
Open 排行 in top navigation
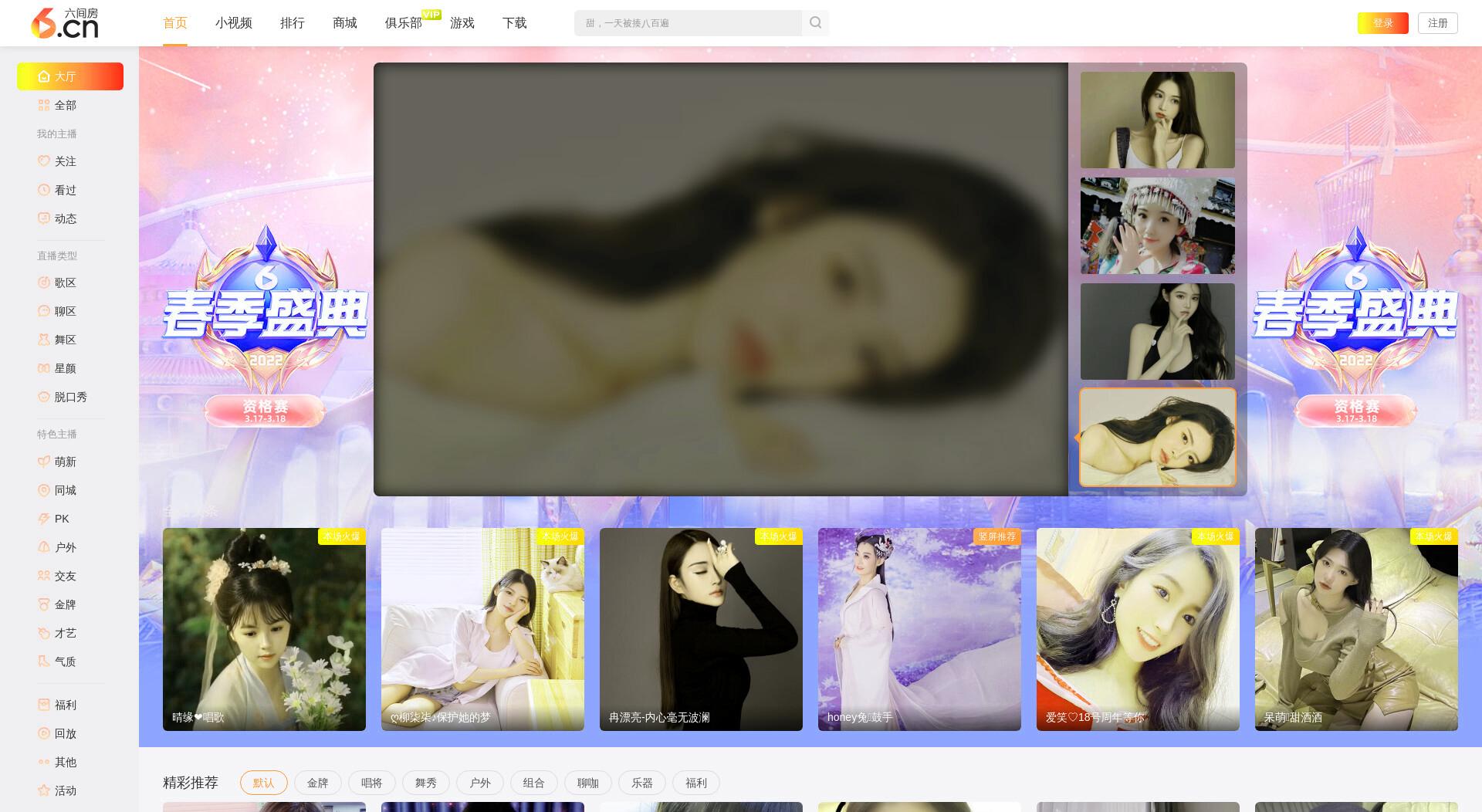tap(293, 23)
